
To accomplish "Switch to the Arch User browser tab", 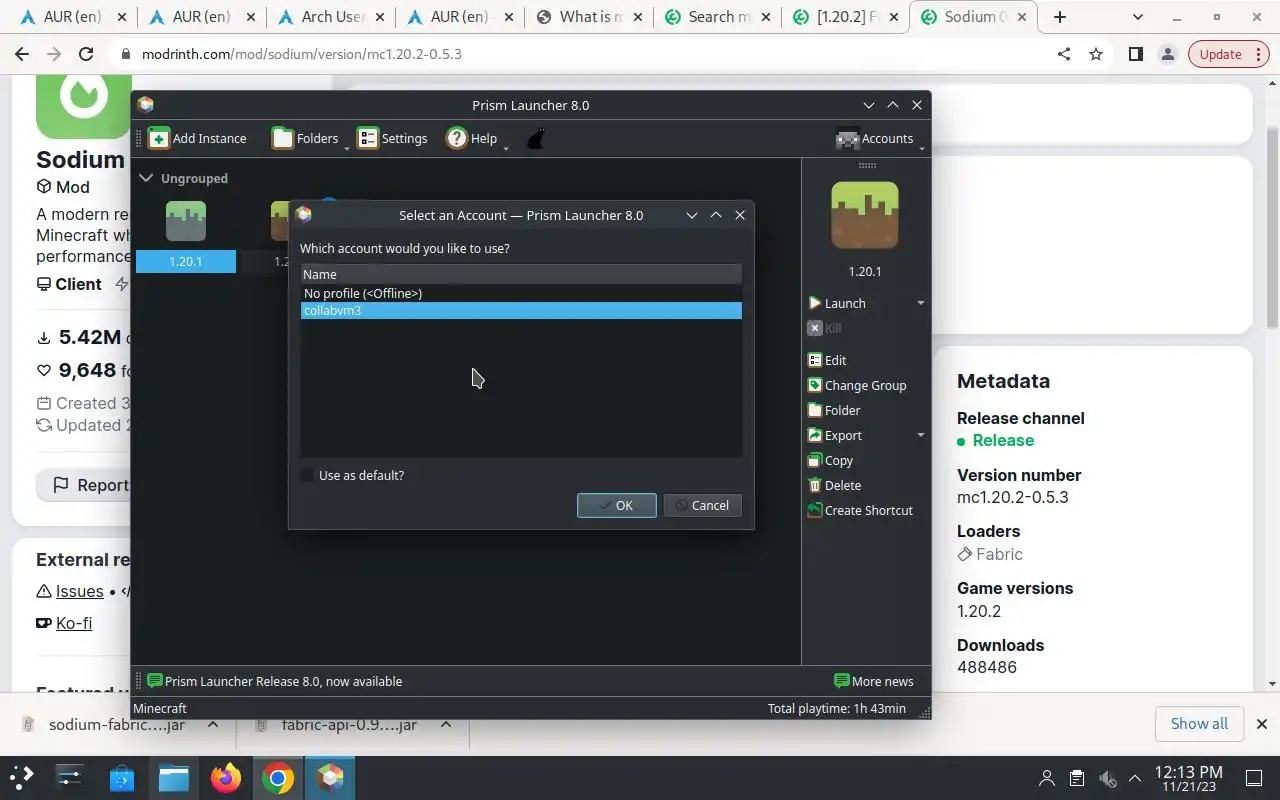I will click(x=331, y=17).
